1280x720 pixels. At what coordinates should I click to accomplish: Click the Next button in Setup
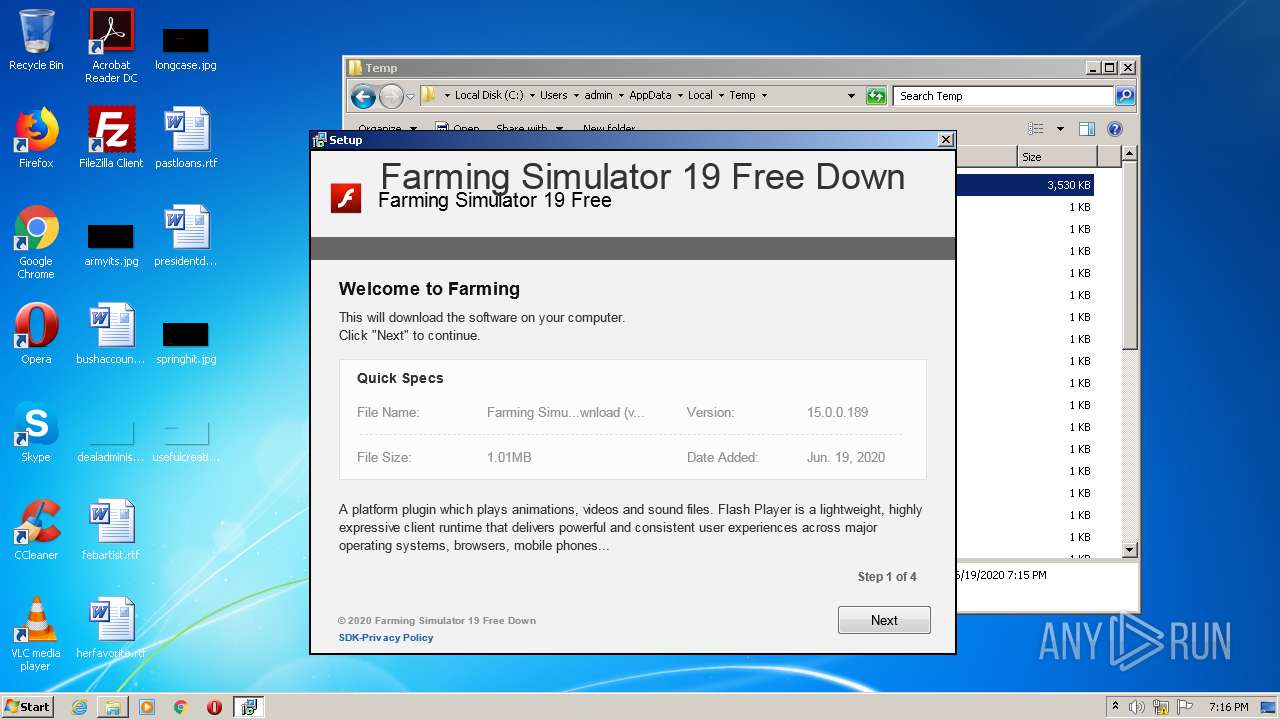tap(884, 620)
